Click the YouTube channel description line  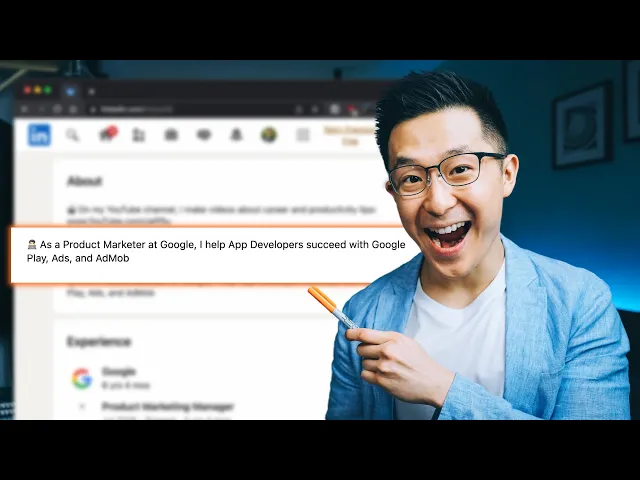(x=221, y=210)
